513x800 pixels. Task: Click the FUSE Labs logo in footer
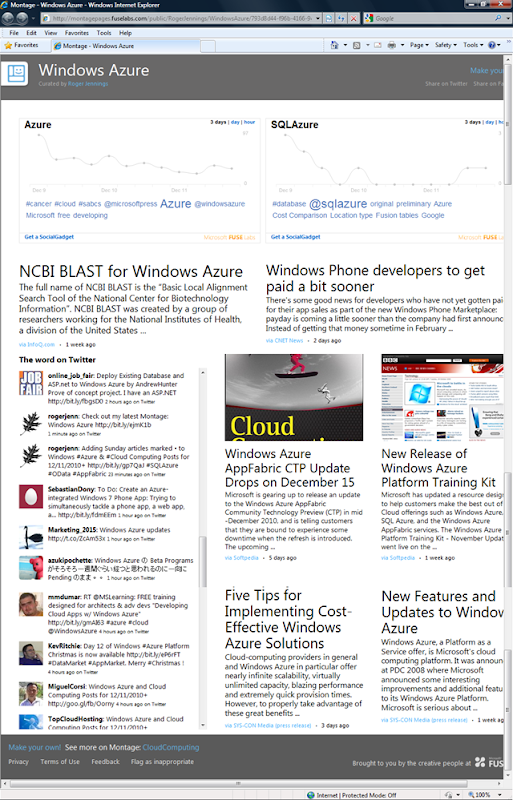point(489,763)
